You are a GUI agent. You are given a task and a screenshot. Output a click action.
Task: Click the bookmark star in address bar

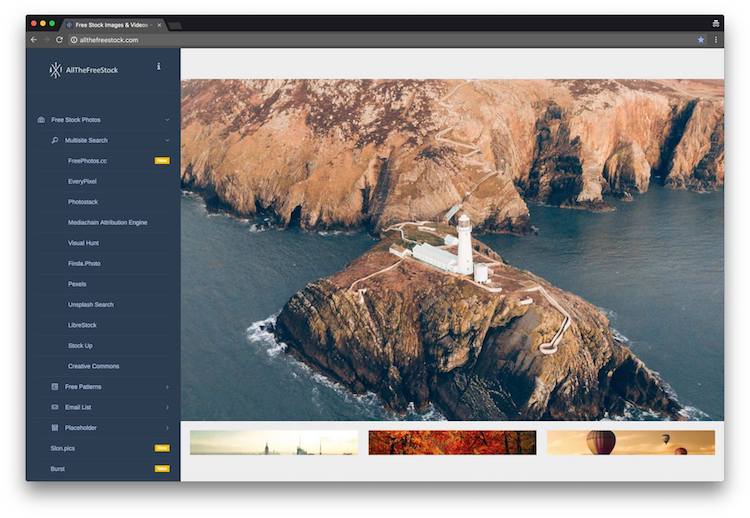701,40
